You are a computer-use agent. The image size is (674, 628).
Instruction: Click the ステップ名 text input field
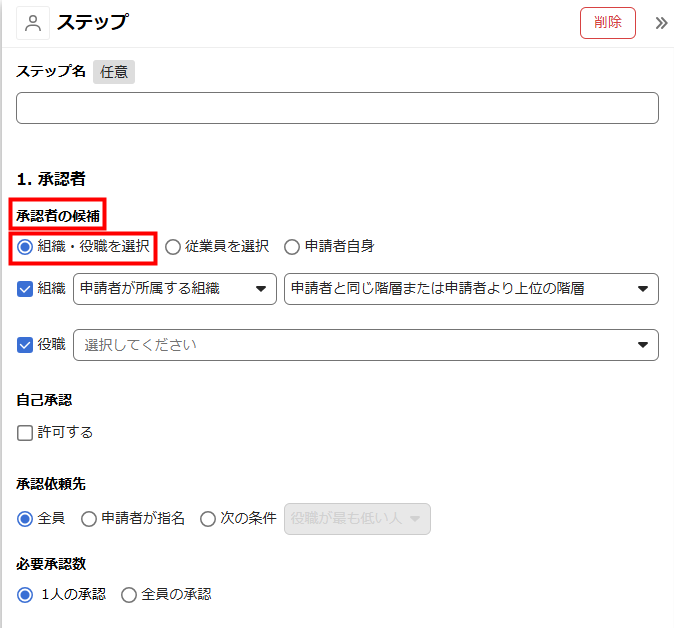pos(337,108)
